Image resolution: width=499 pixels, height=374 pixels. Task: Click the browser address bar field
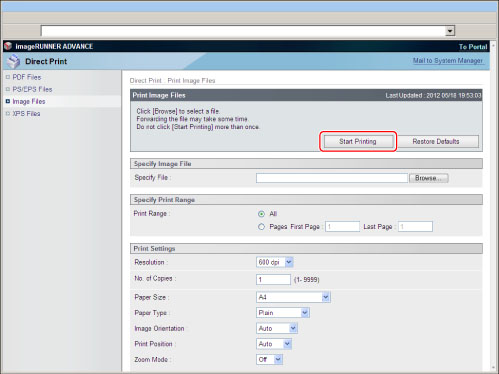pyautogui.click(x=243, y=31)
